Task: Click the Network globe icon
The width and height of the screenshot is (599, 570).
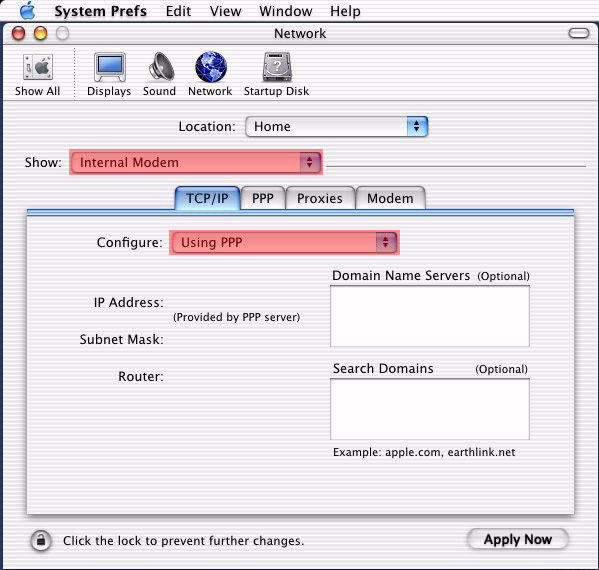Action: (x=210, y=67)
